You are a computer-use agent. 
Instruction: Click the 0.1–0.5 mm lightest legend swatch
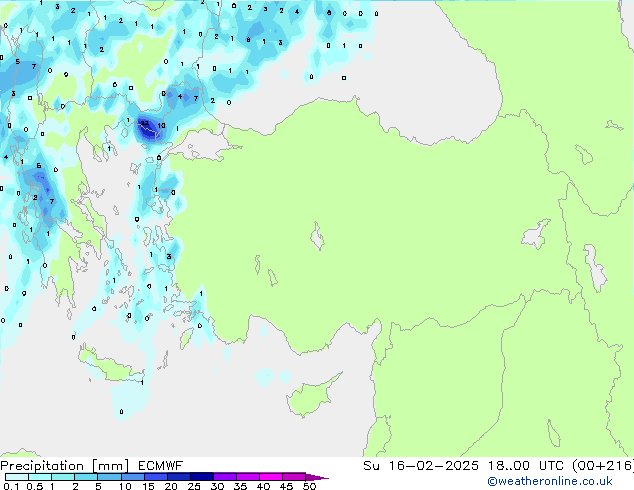tap(17, 477)
